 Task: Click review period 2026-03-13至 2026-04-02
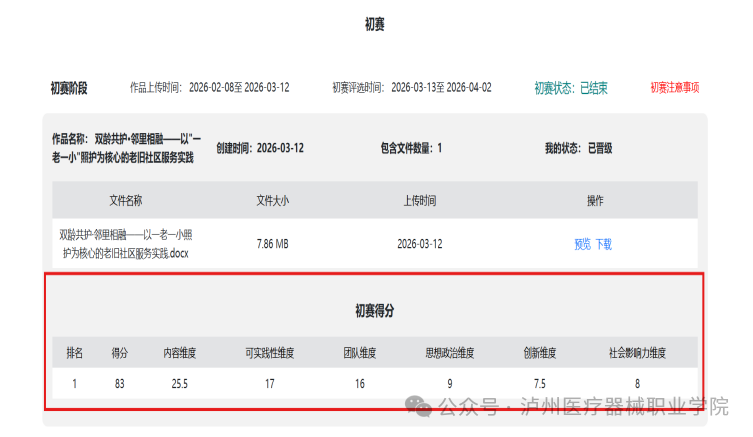pos(441,87)
